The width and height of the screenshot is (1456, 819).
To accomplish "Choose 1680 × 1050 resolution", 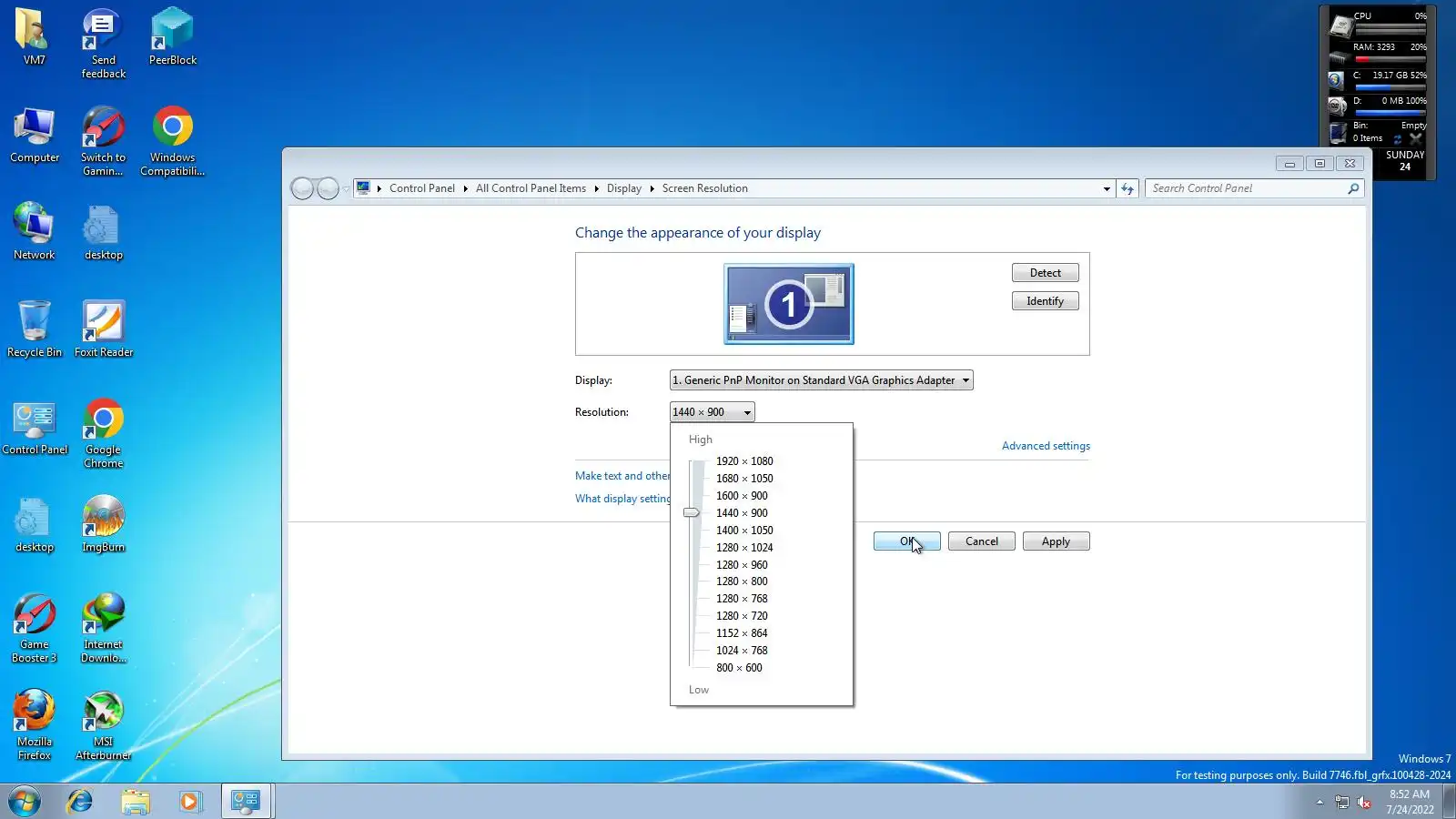I will (743, 479).
